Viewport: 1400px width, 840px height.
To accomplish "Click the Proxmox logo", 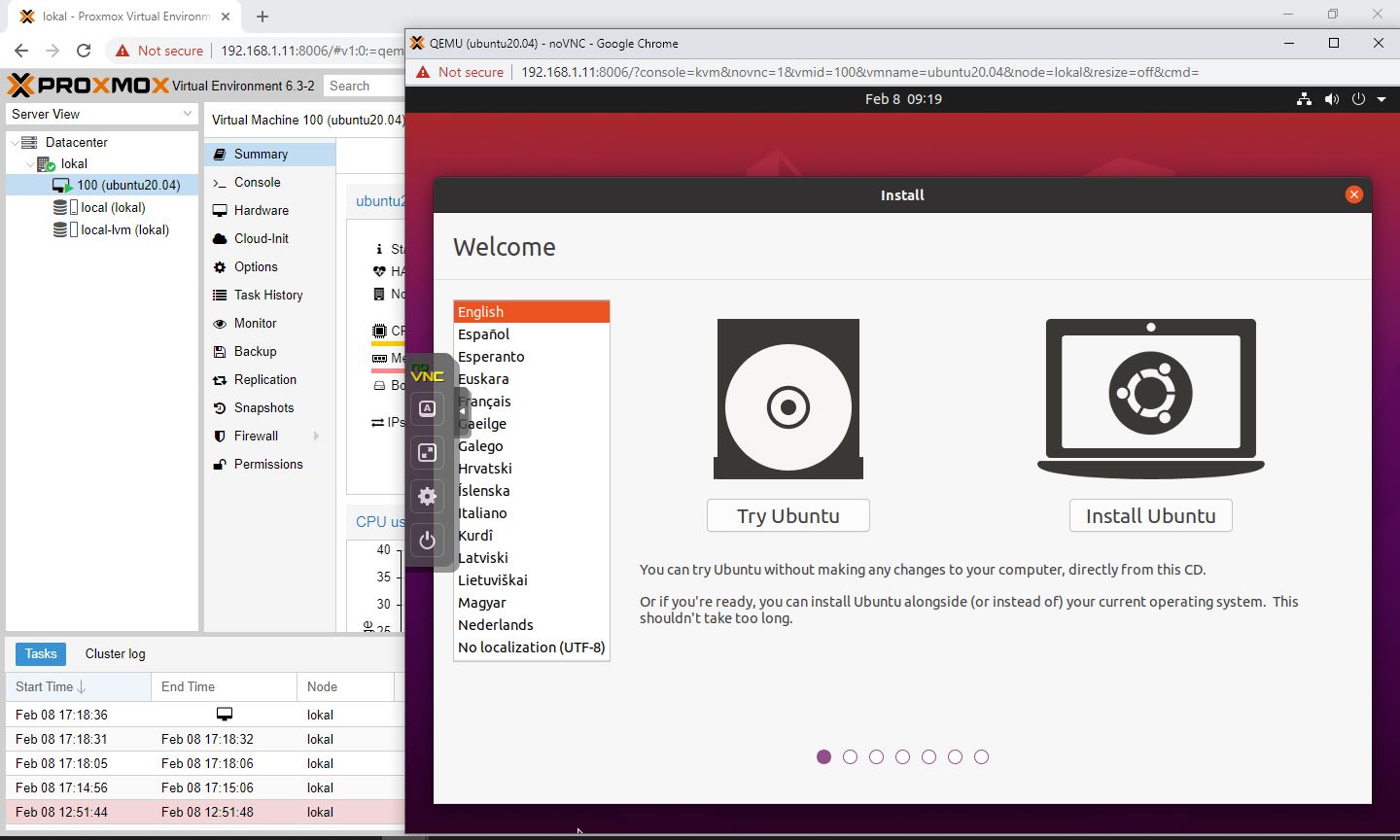I will 87,86.
